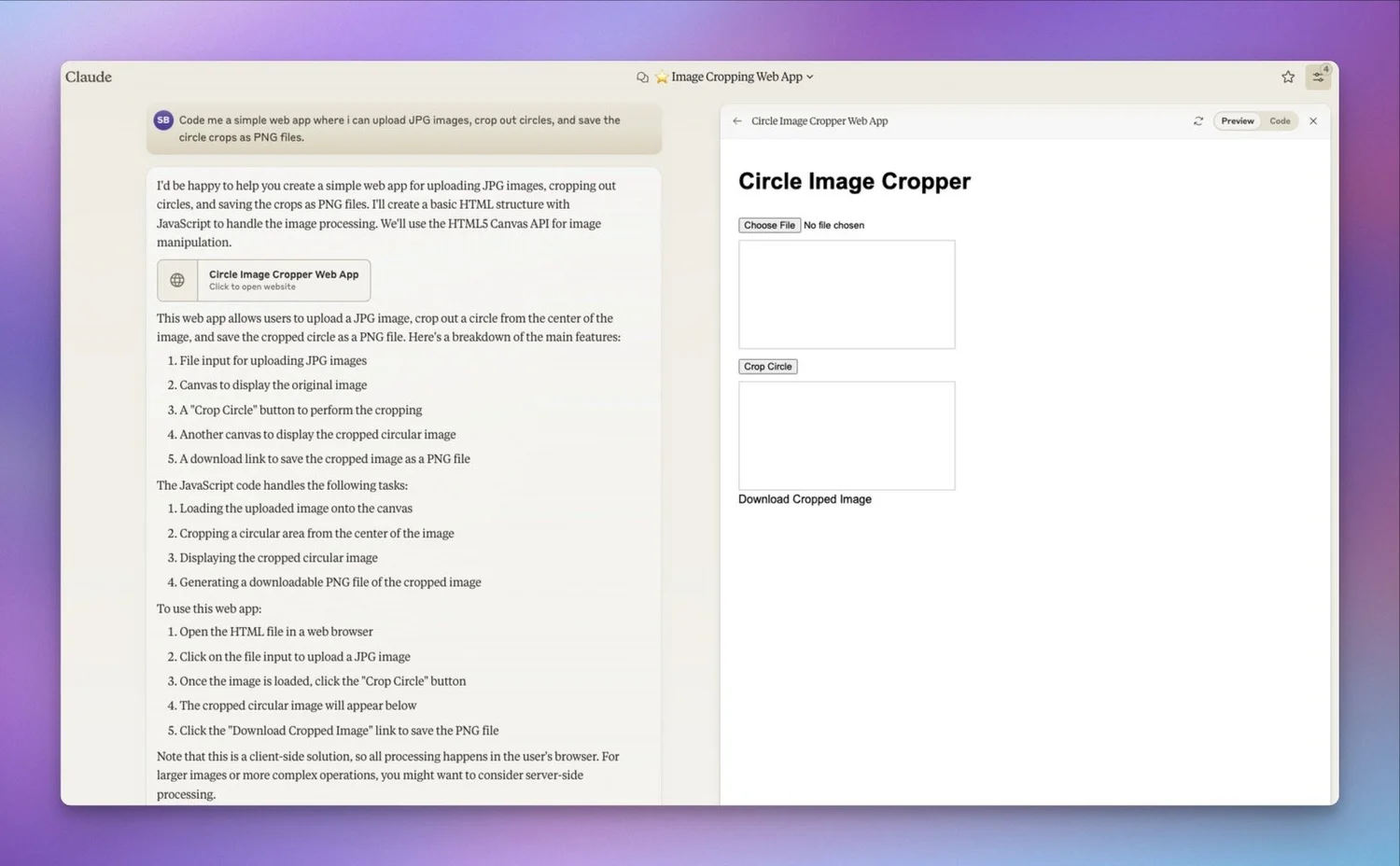Image resolution: width=1400 pixels, height=866 pixels.
Task: Open the settings sliders icon with badge 4
Action: tap(1318, 77)
